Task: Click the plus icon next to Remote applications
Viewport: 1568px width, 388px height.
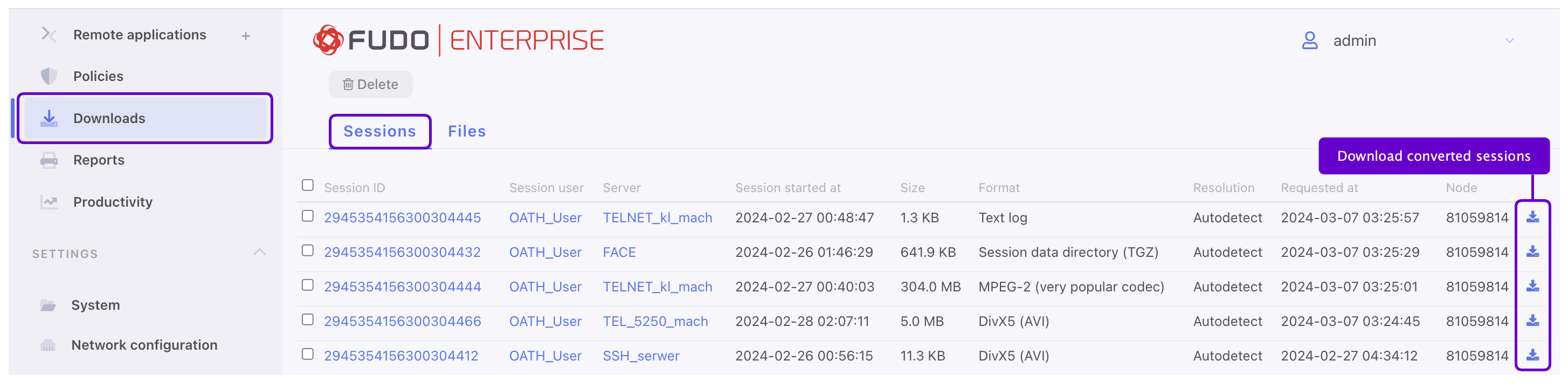Action: 245,35
